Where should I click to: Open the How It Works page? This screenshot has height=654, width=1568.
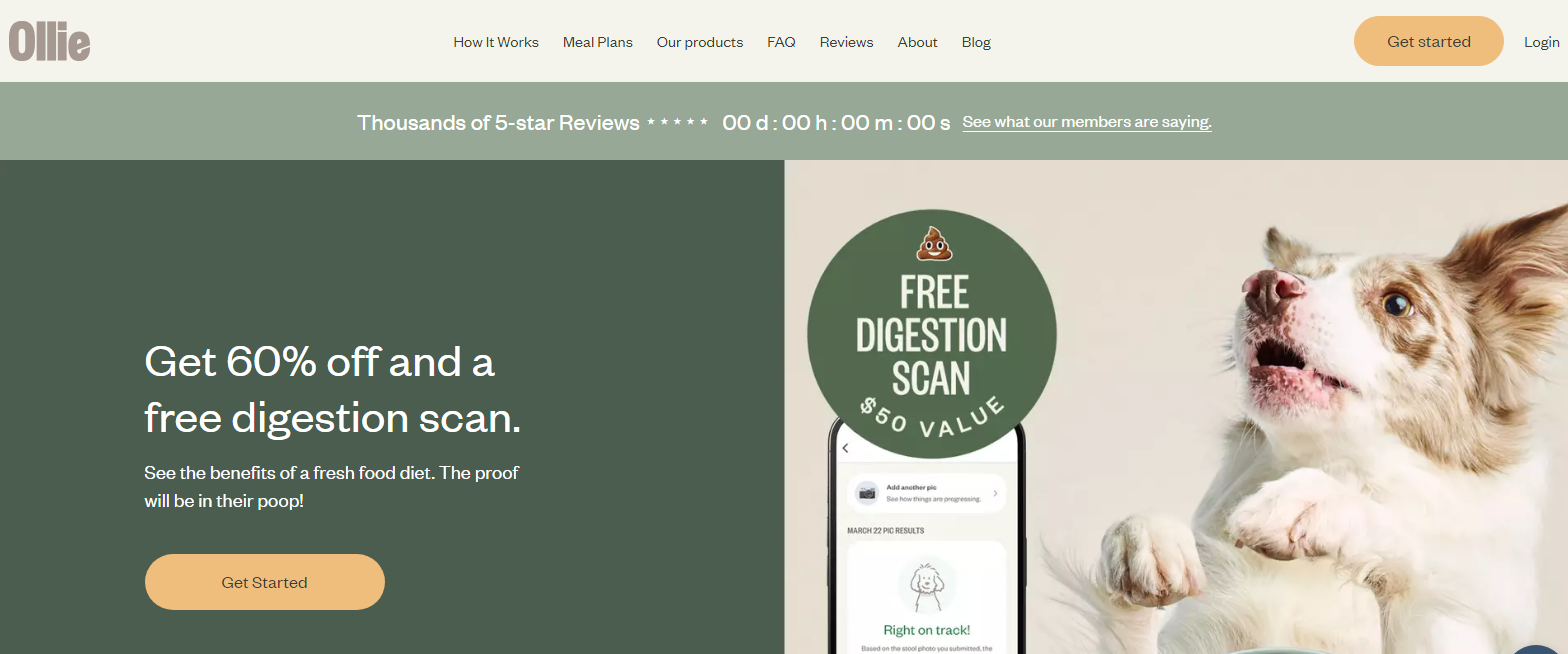point(496,42)
